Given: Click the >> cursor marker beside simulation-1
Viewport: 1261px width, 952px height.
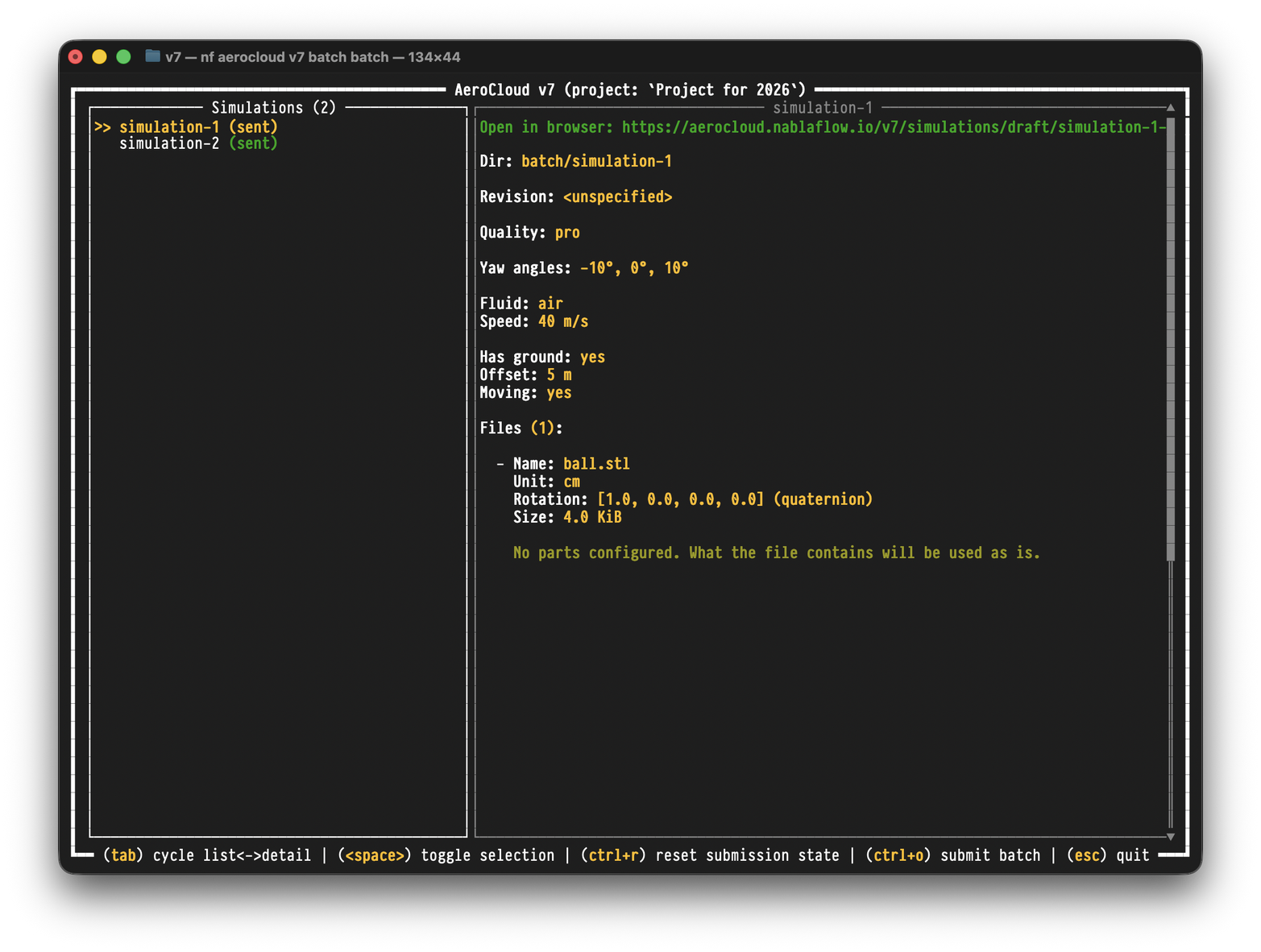Looking at the screenshot, I should tap(102, 127).
